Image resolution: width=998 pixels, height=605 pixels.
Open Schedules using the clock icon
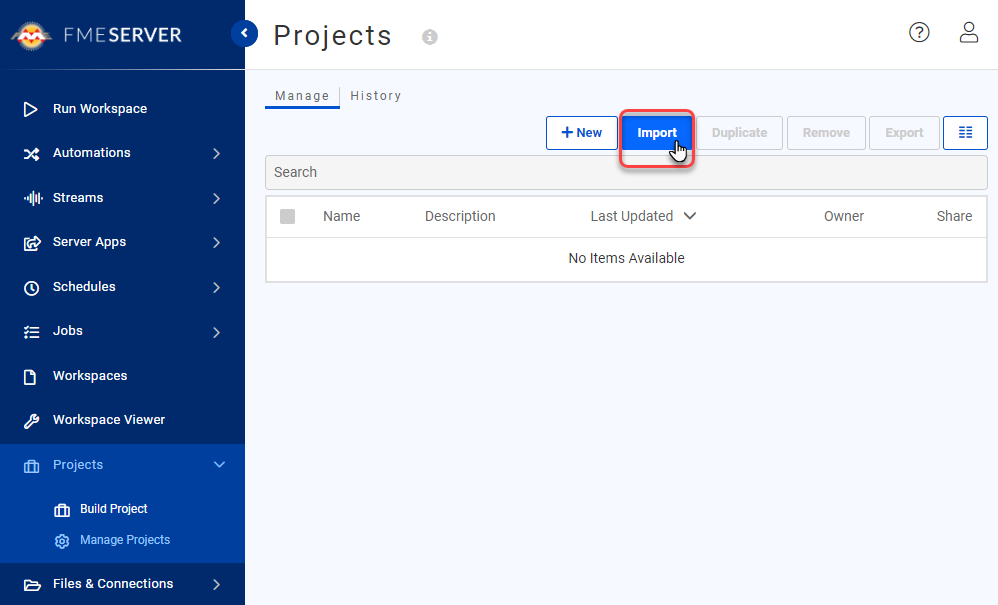[30, 287]
